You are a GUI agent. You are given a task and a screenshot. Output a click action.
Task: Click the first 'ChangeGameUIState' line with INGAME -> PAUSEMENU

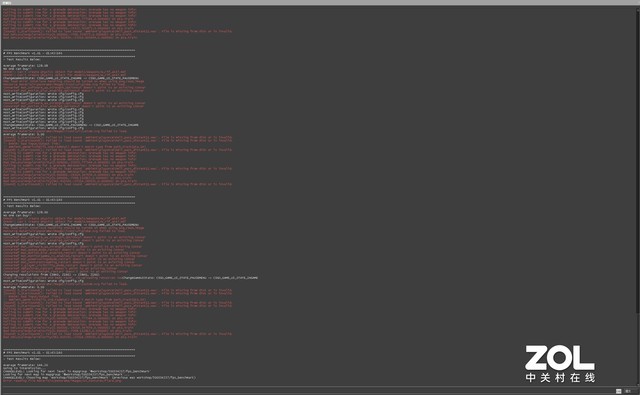click(x=71, y=78)
